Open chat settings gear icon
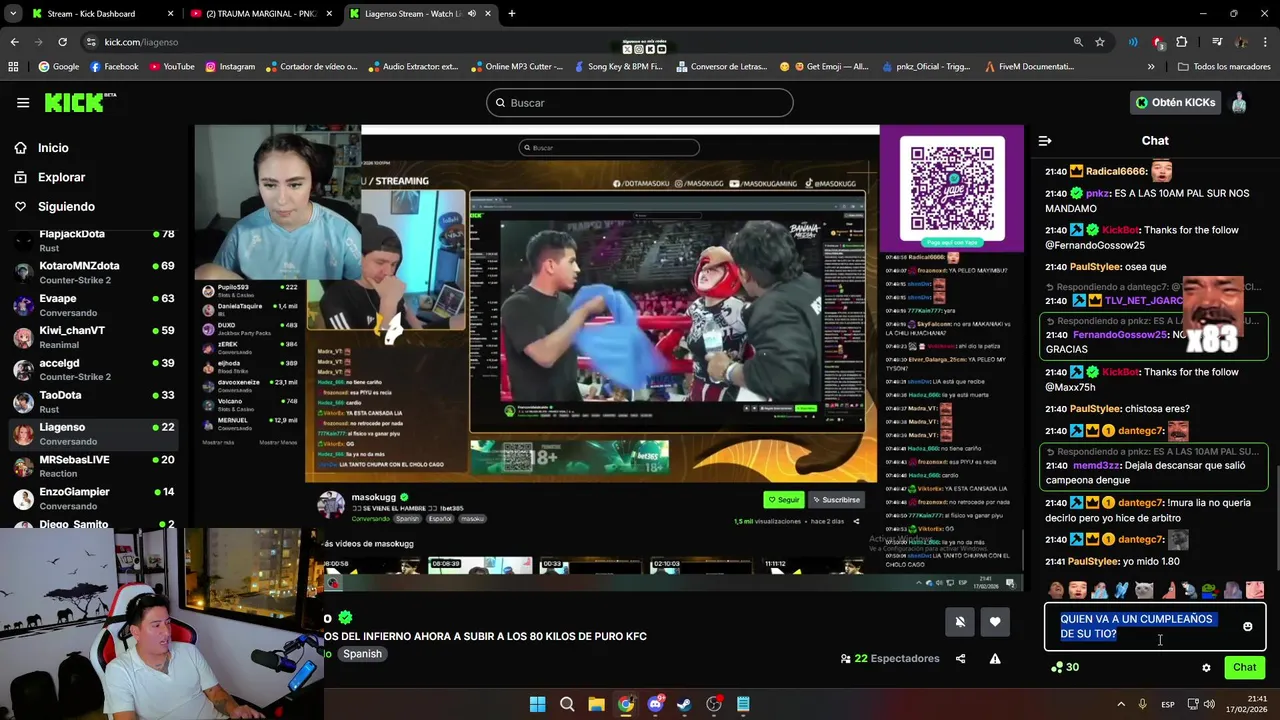The height and width of the screenshot is (720, 1280). coord(1206,667)
